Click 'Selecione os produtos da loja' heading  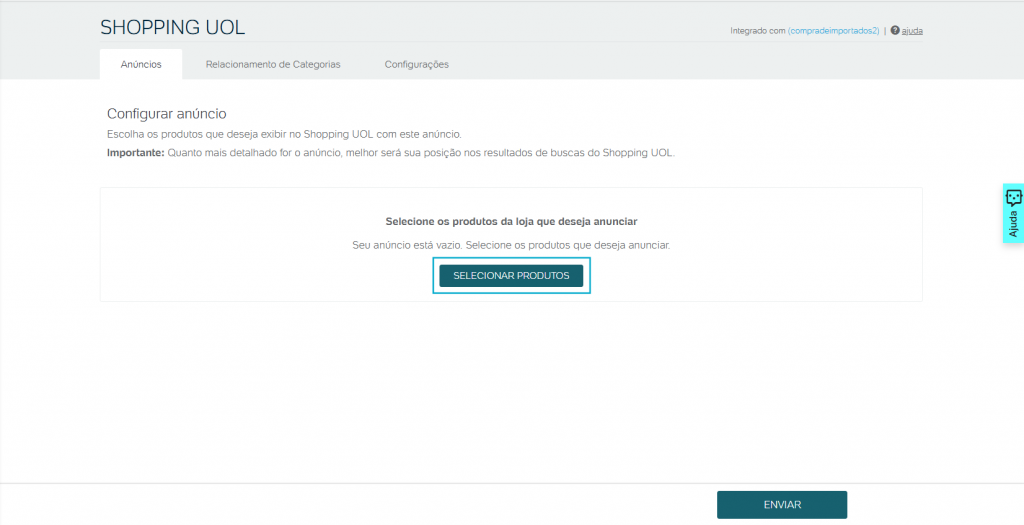511,221
